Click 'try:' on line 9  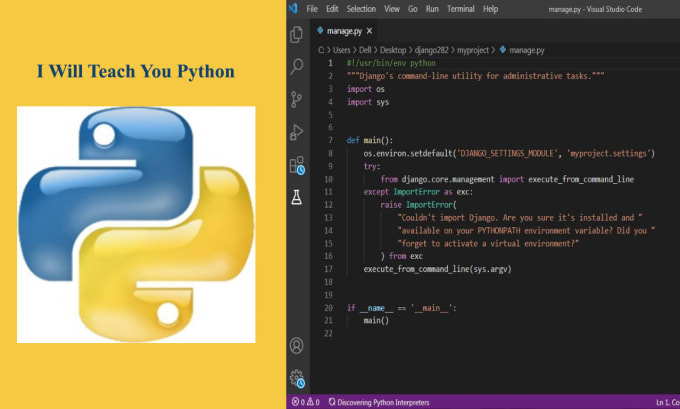tap(372, 166)
